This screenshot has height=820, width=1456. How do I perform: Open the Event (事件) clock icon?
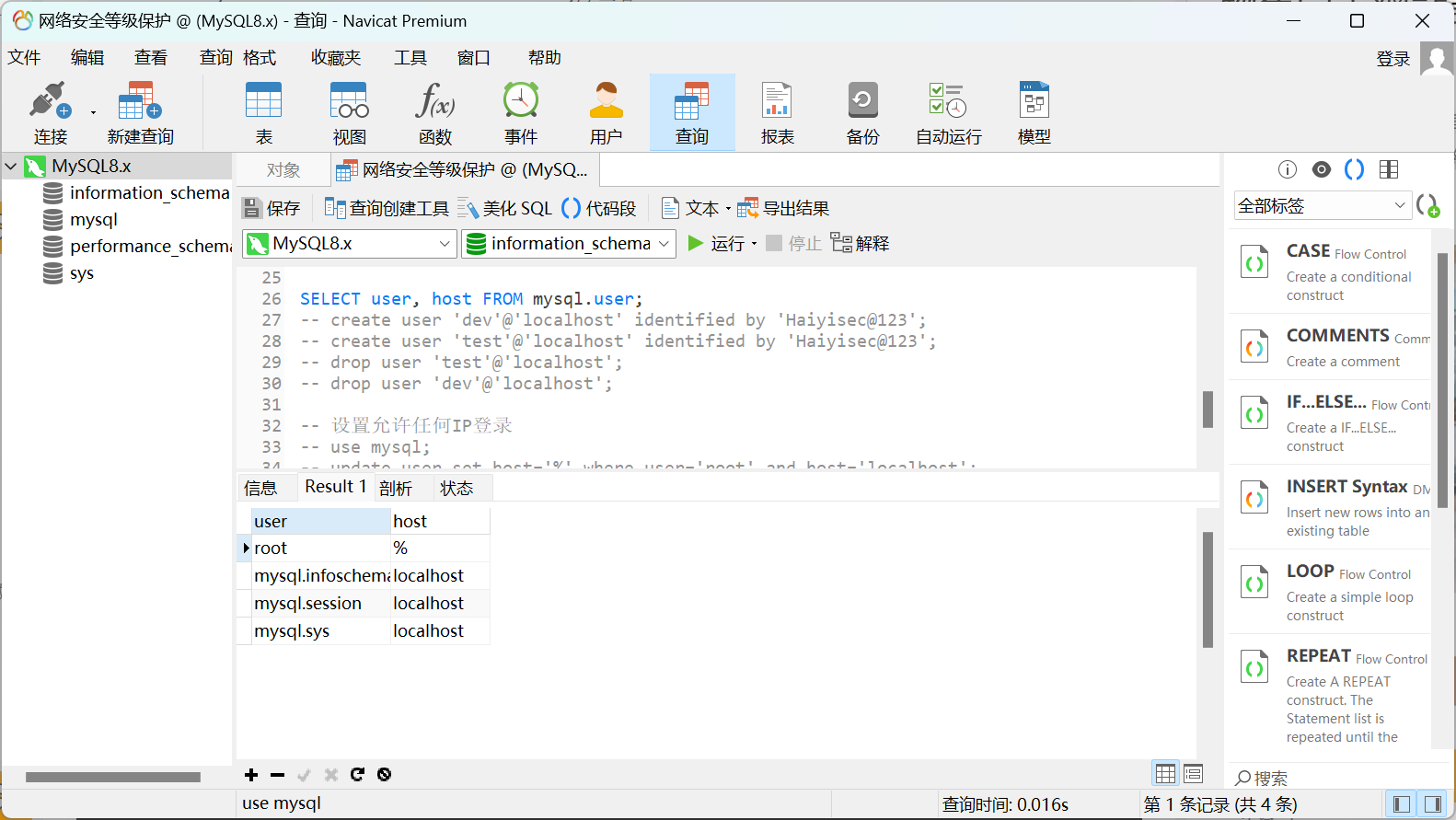point(520,101)
